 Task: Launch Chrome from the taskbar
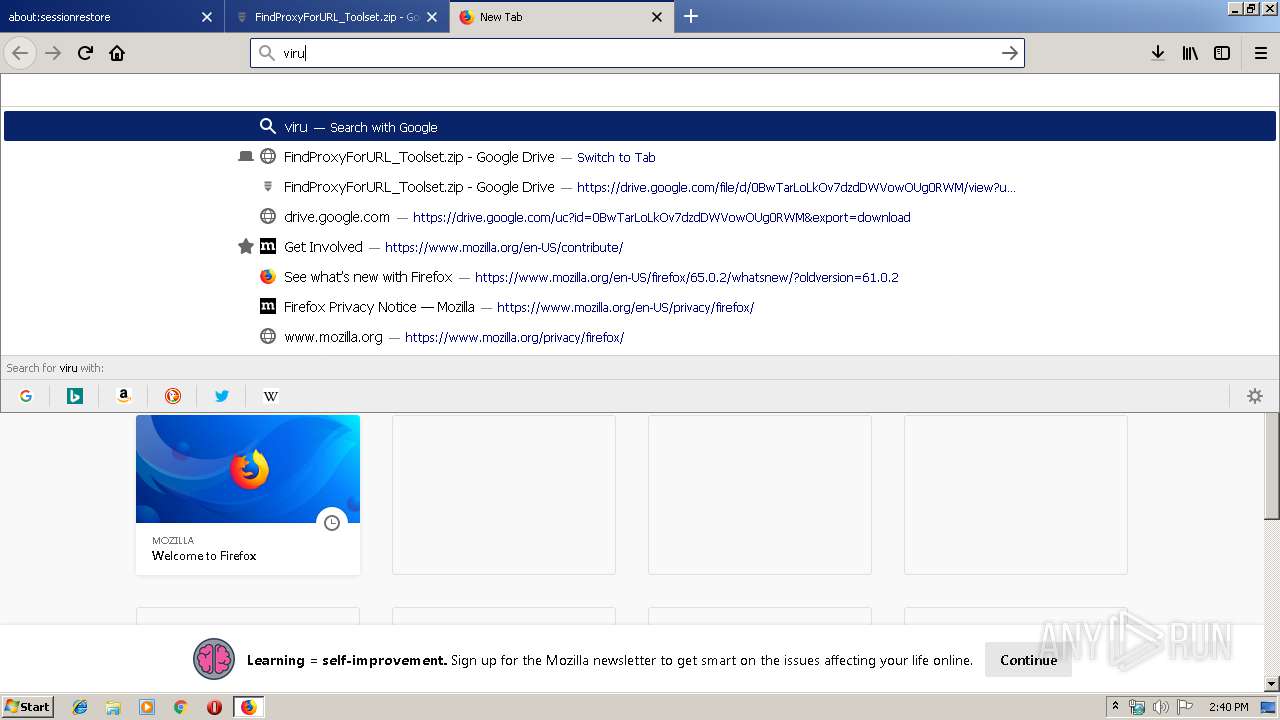[x=181, y=707]
